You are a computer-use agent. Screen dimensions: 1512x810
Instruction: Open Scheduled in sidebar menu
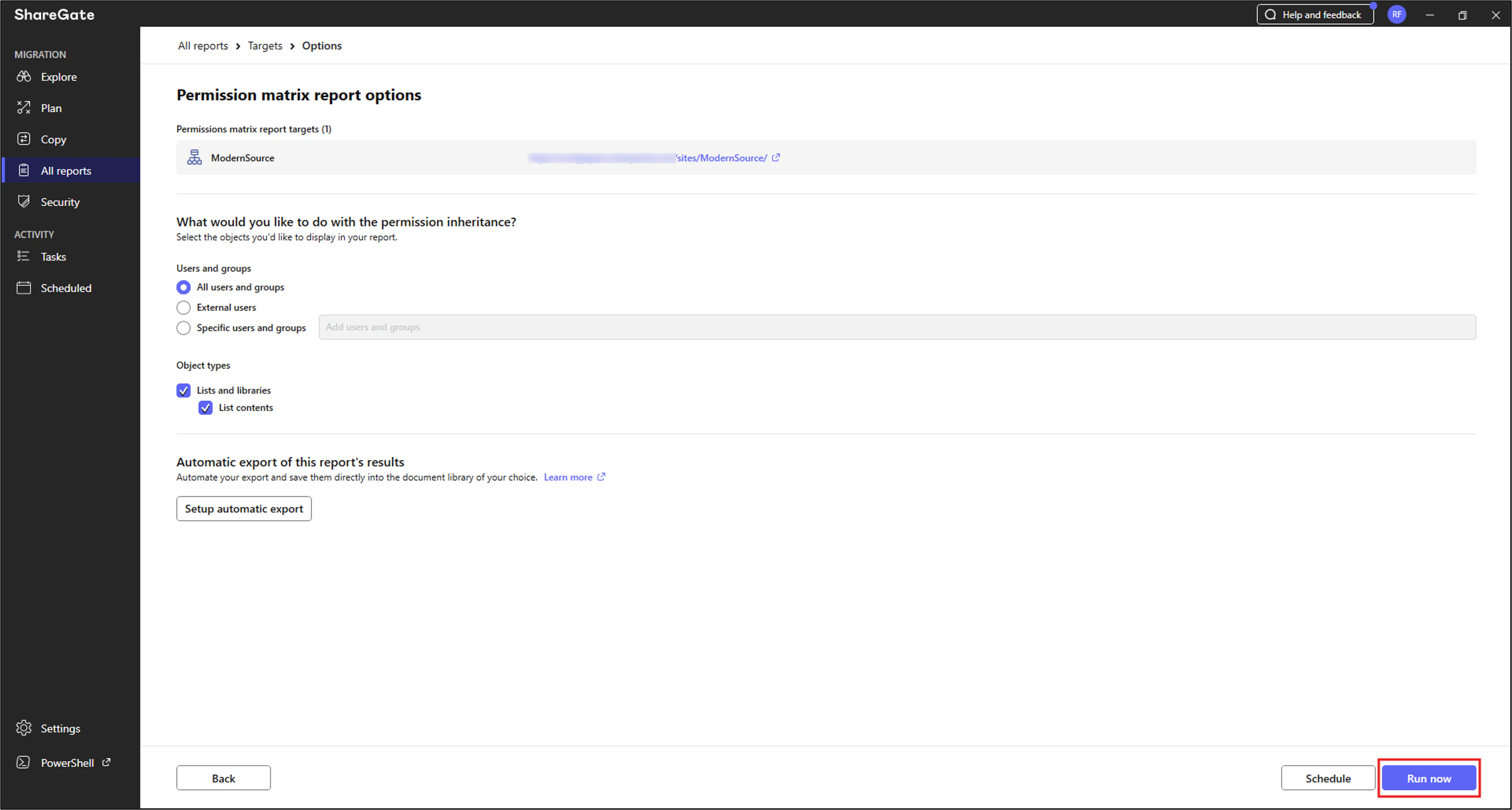(71, 287)
